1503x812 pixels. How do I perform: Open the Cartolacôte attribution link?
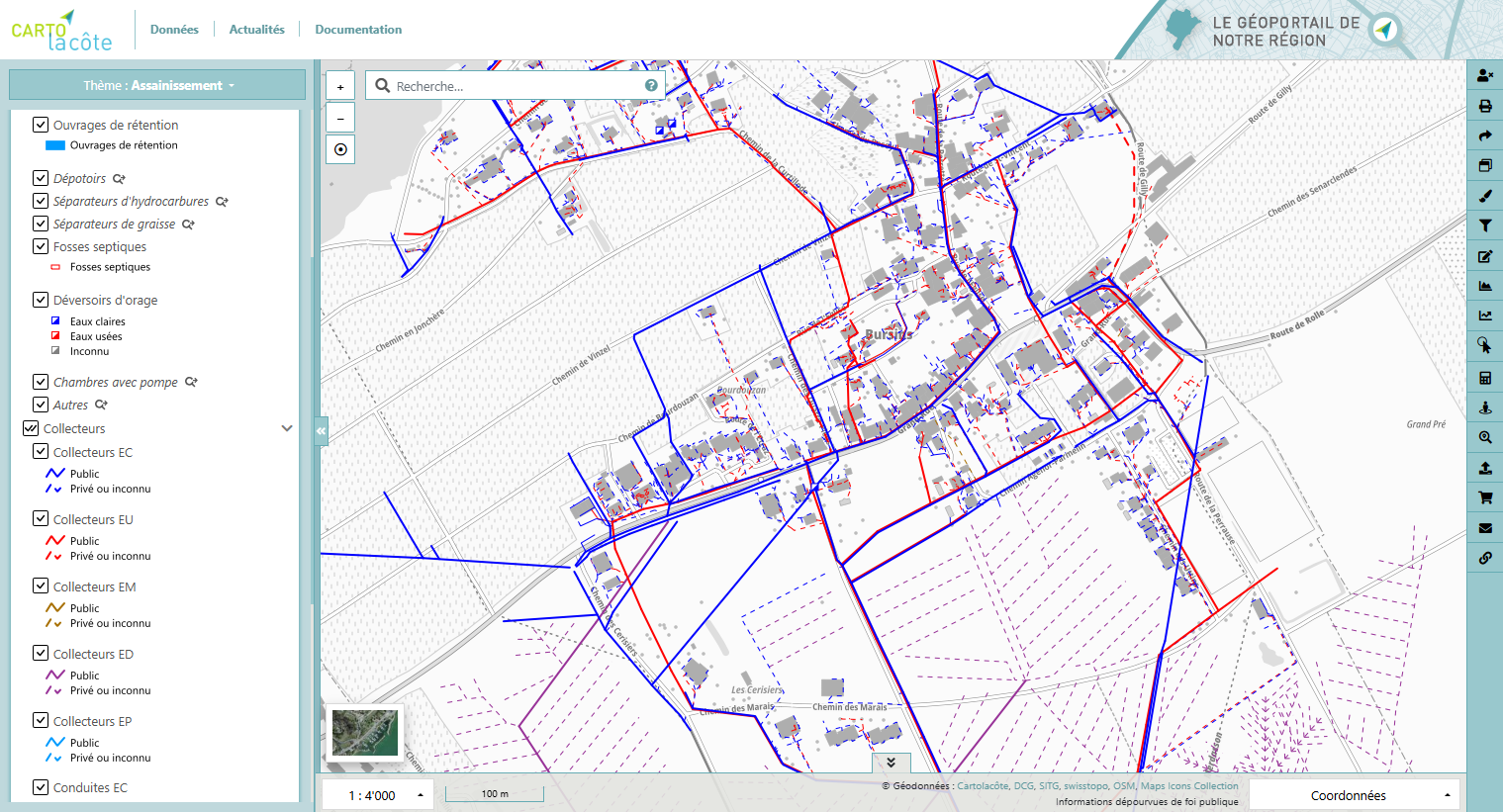(x=983, y=786)
